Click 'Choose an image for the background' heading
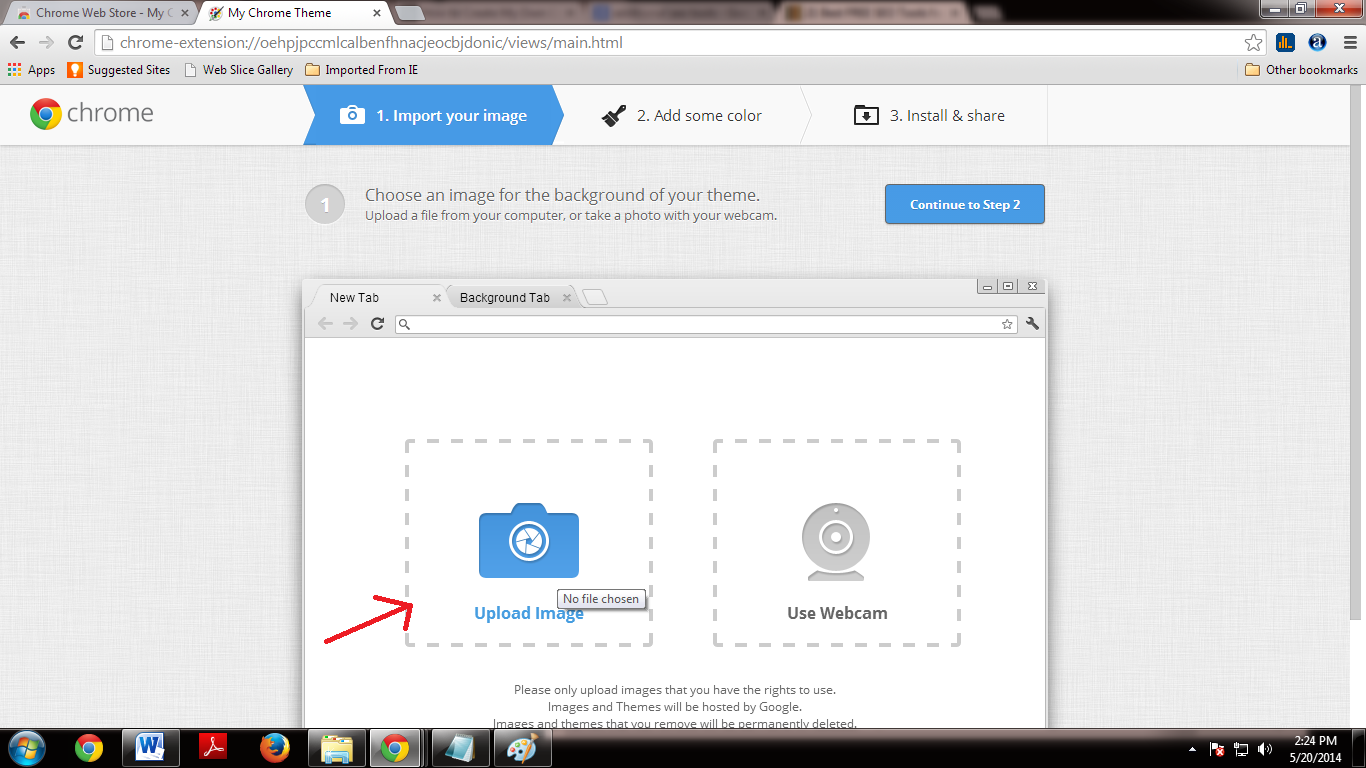 click(x=562, y=195)
